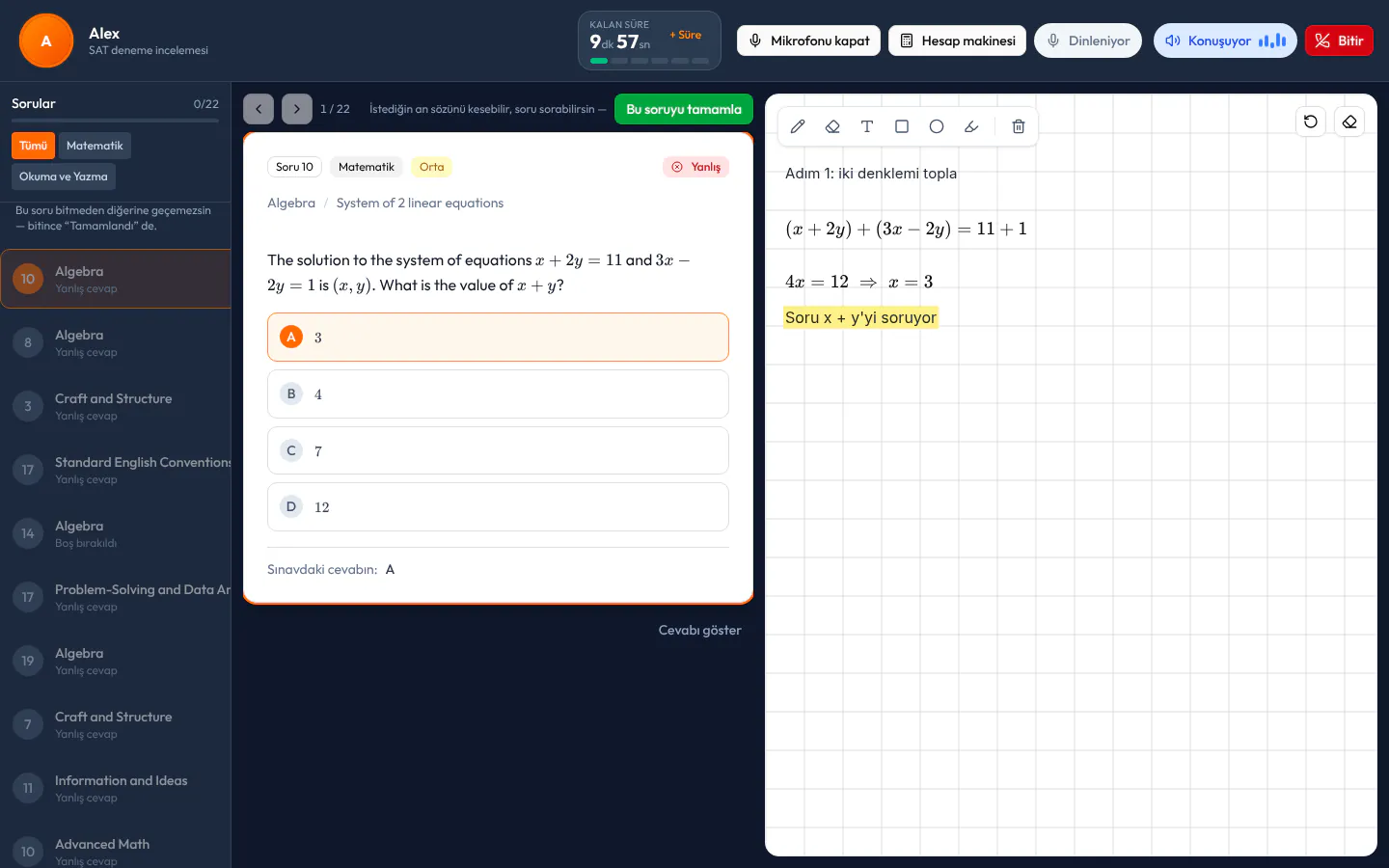
Task: Open Standard English Conventions question
Action: point(116,470)
